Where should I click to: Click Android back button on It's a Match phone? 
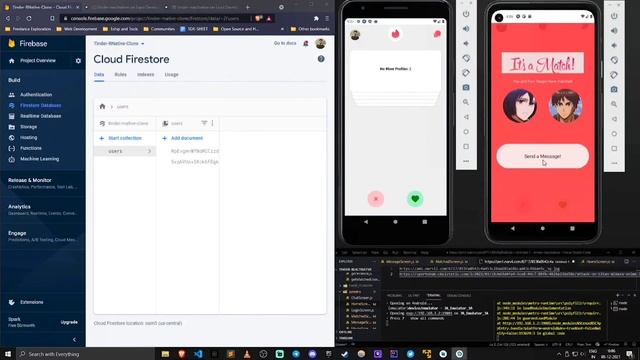click(x=513, y=229)
